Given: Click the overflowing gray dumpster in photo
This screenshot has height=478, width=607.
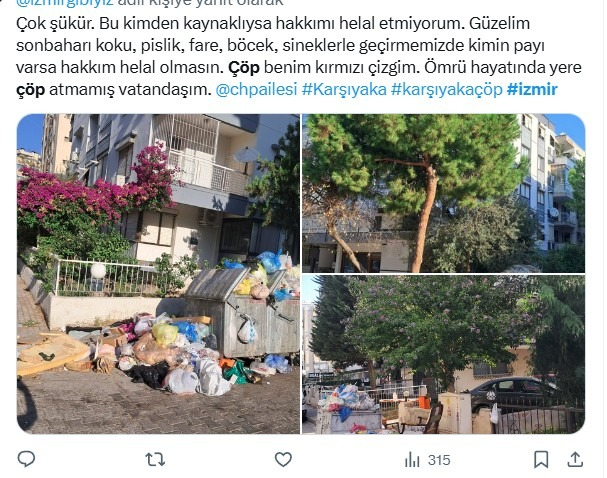Looking at the screenshot, I should pos(242,310).
